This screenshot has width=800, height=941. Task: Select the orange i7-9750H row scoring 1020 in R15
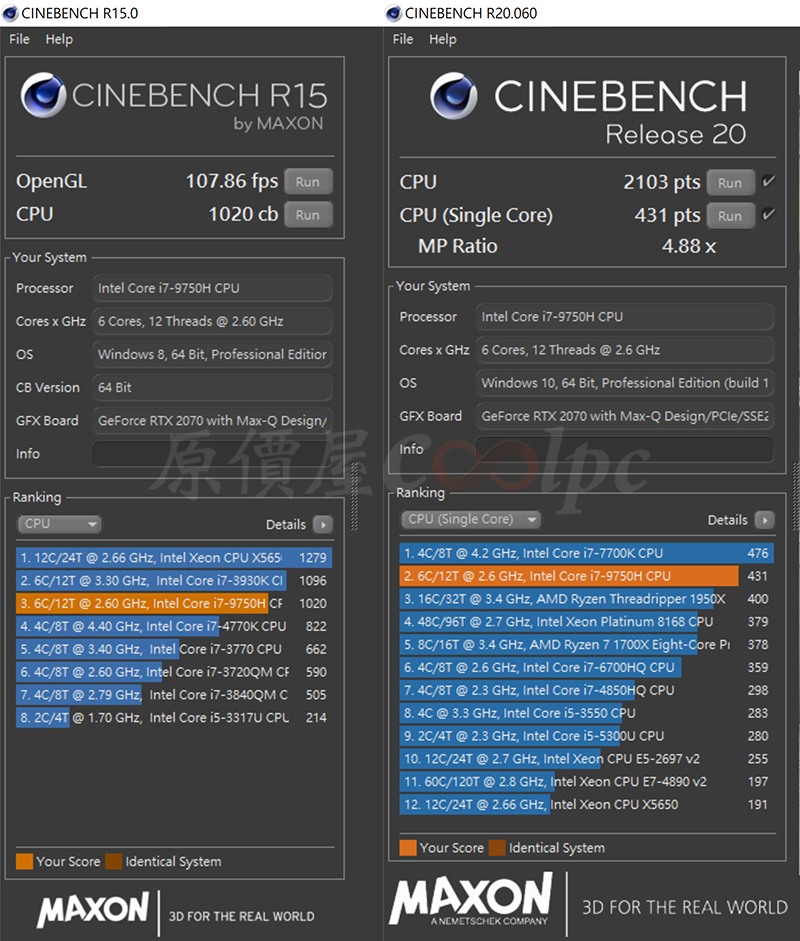[x=174, y=603]
